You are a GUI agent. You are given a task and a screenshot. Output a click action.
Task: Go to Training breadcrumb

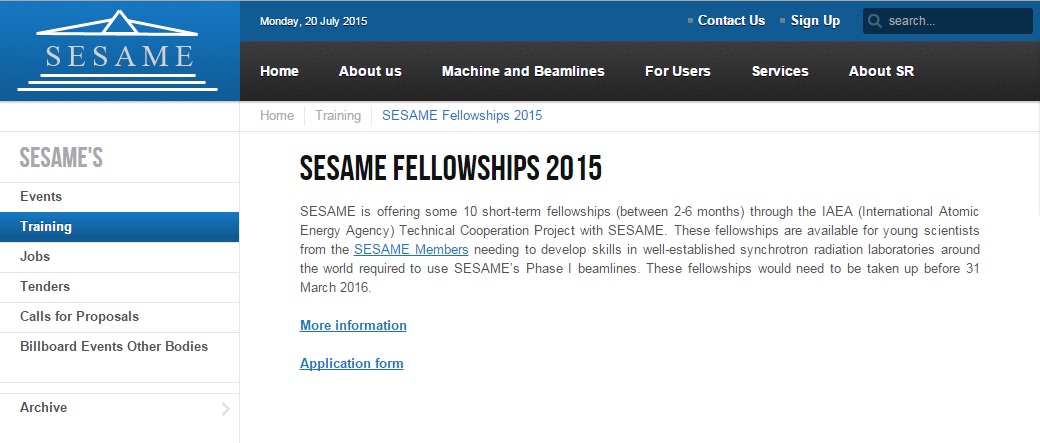[338, 115]
